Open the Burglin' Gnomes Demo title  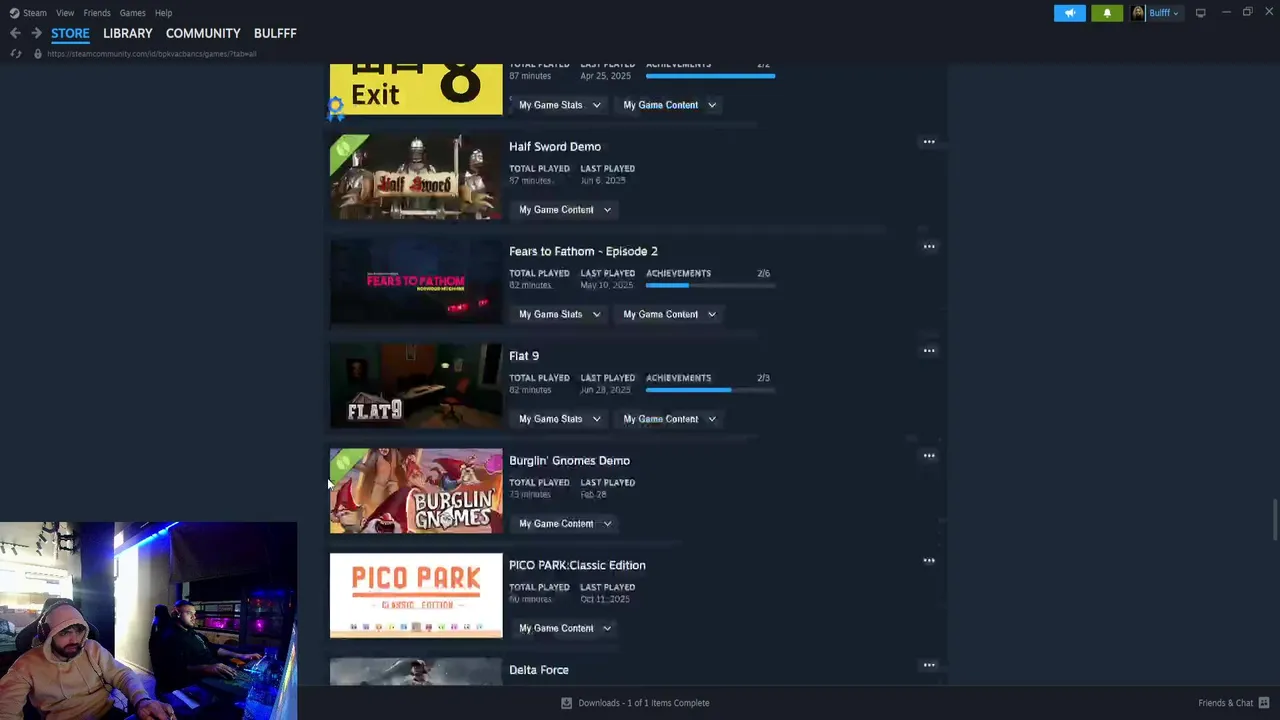point(569,461)
